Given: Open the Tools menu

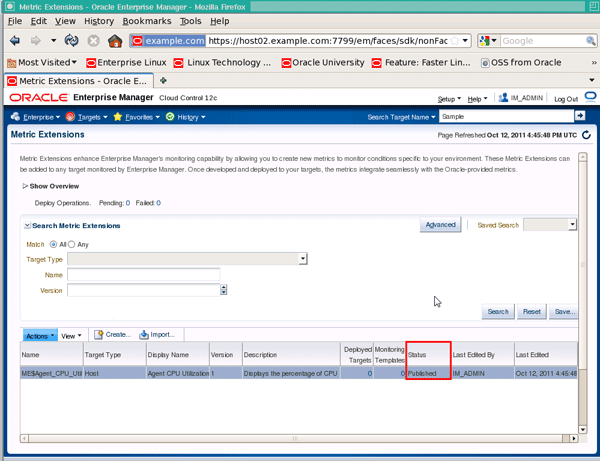Looking at the screenshot, I should pyautogui.click(x=191, y=21).
